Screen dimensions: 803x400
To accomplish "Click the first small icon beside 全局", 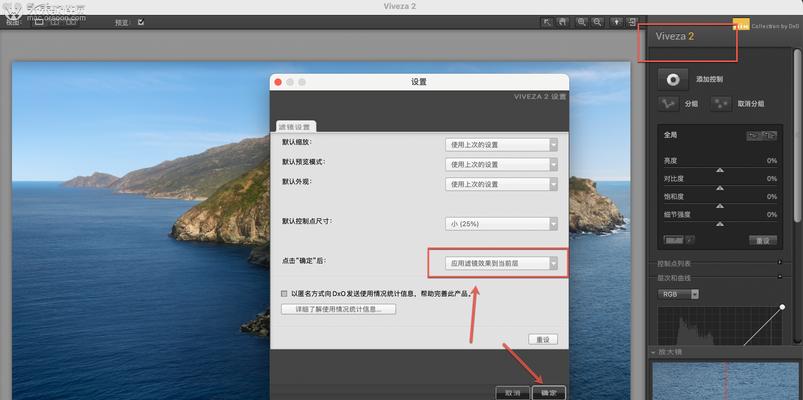I will [x=754, y=136].
